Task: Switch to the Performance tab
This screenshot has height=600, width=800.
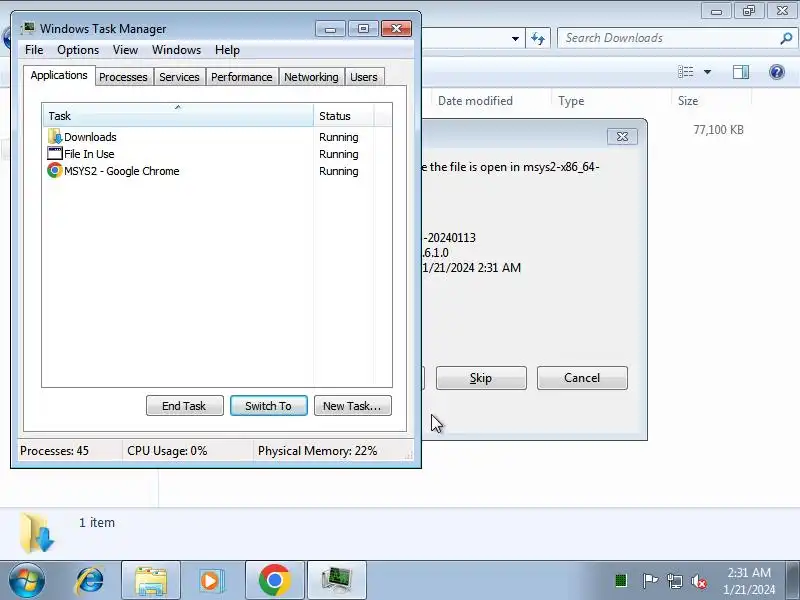Action: click(241, 77)
